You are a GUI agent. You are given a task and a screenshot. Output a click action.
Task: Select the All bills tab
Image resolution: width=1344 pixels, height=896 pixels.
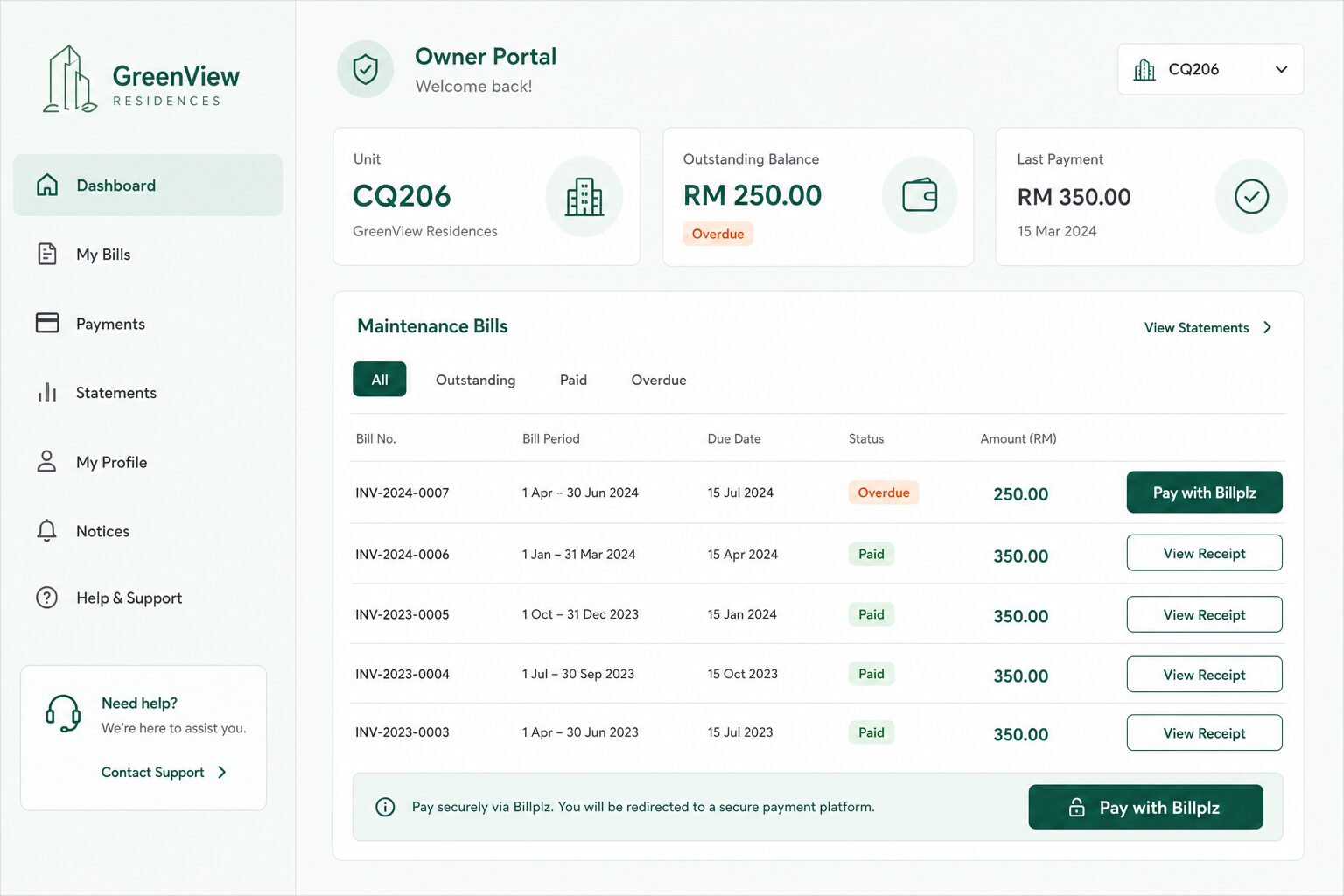(379, 379)
